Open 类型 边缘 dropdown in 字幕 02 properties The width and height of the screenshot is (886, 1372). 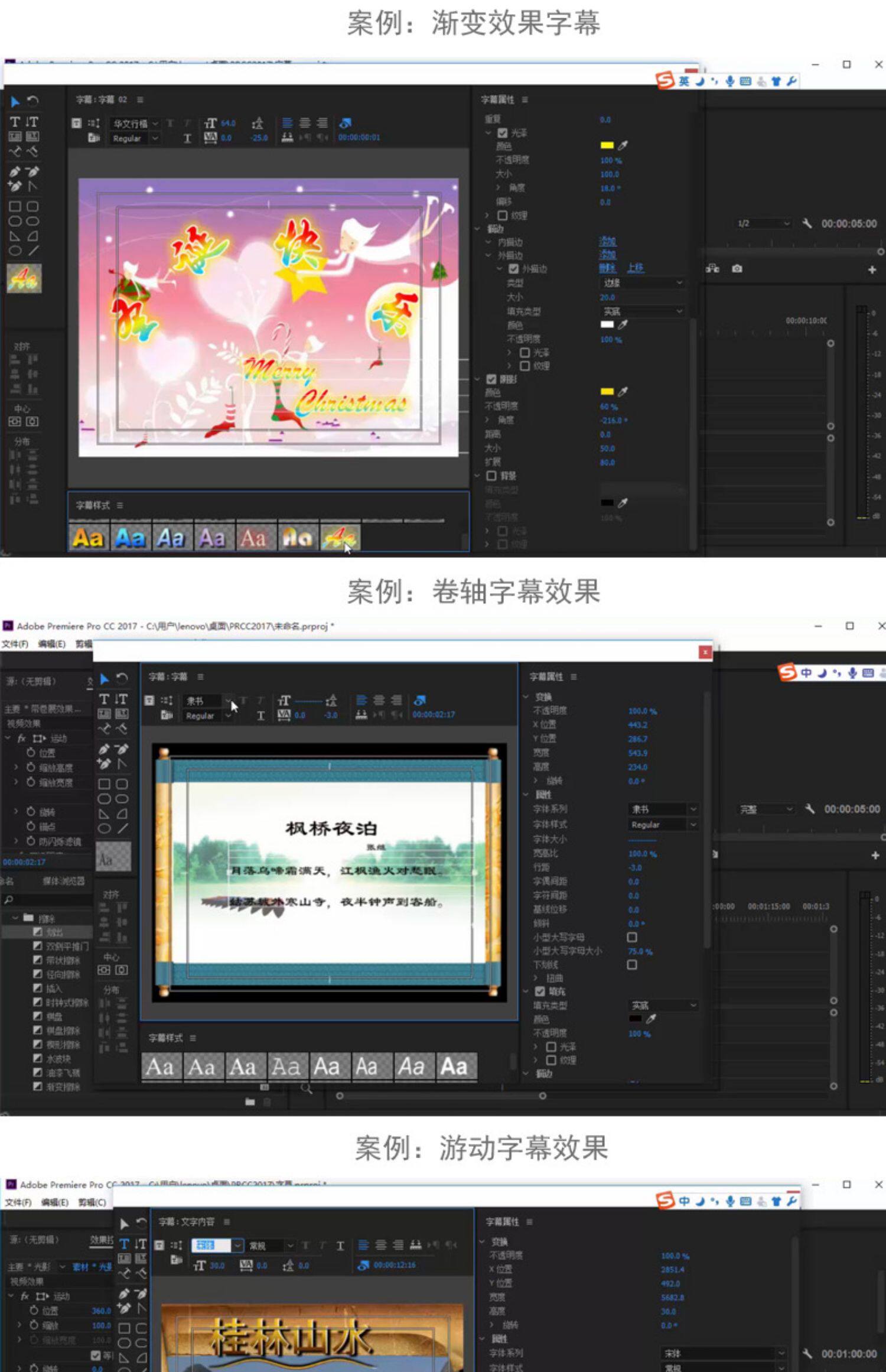643,283
